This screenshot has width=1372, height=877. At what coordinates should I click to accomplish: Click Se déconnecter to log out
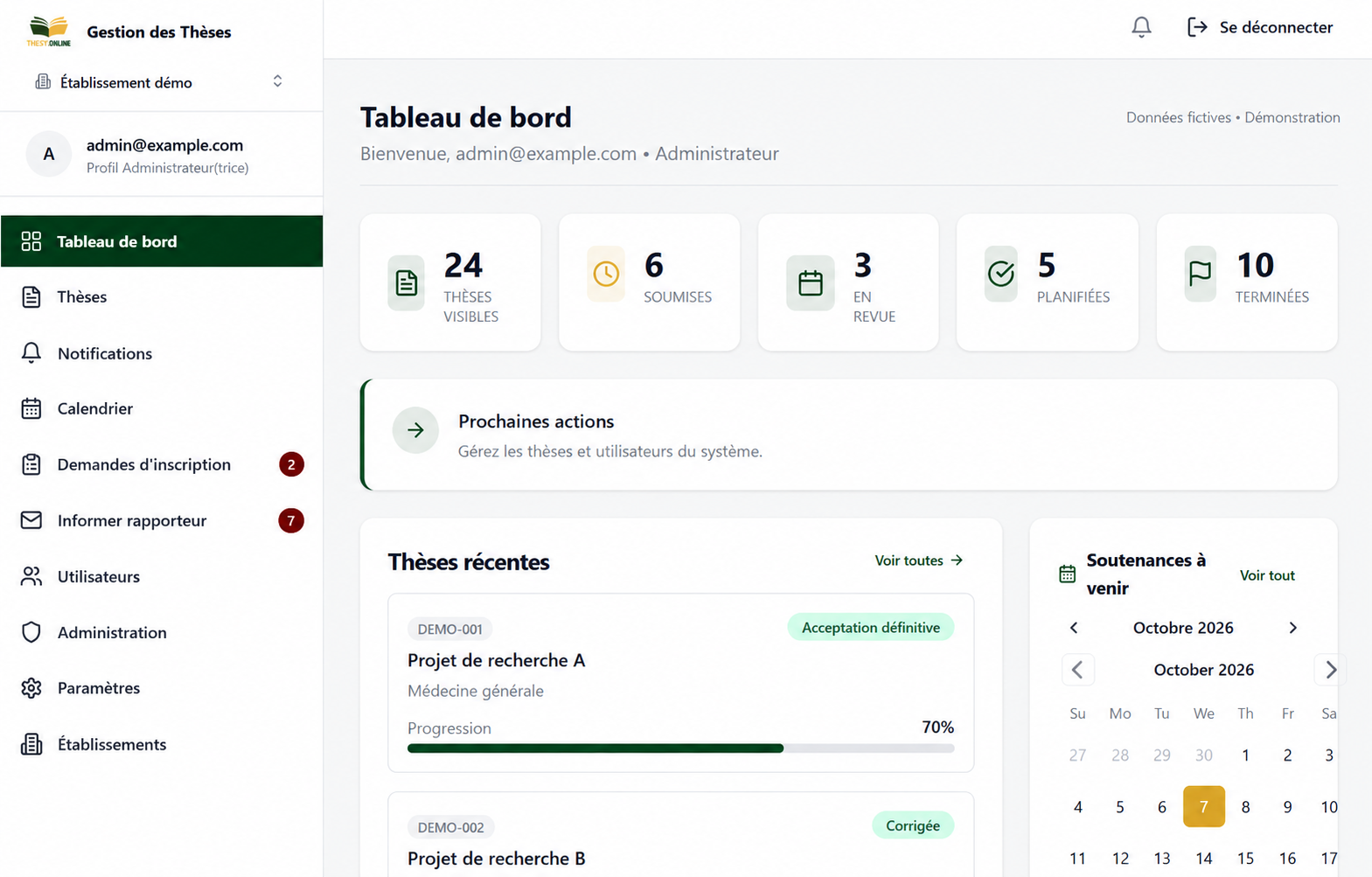click(1260, 27)
